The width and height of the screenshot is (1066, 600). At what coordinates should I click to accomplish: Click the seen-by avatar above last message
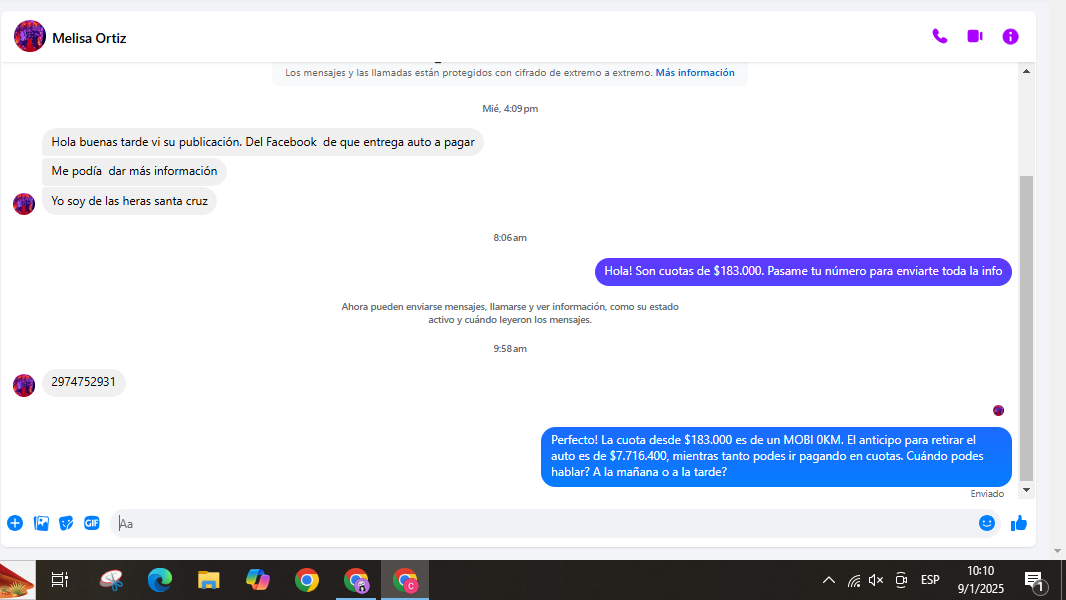(998, 410)
